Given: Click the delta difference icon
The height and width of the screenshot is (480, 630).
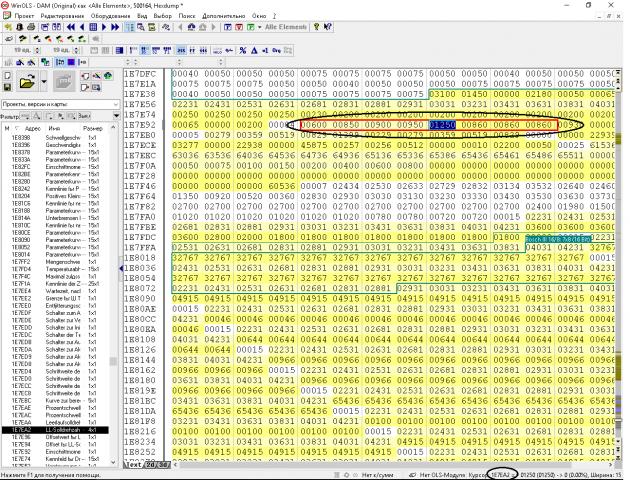Looking at the screenshot, I should pos(254,50).
